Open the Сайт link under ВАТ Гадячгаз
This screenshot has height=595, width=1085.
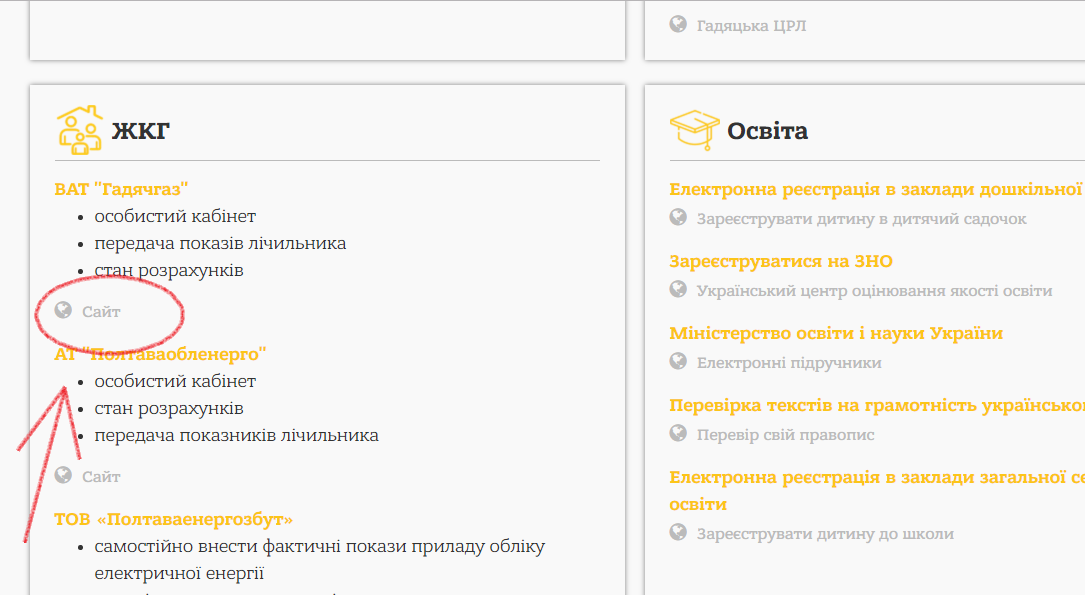tap(101, 312)
